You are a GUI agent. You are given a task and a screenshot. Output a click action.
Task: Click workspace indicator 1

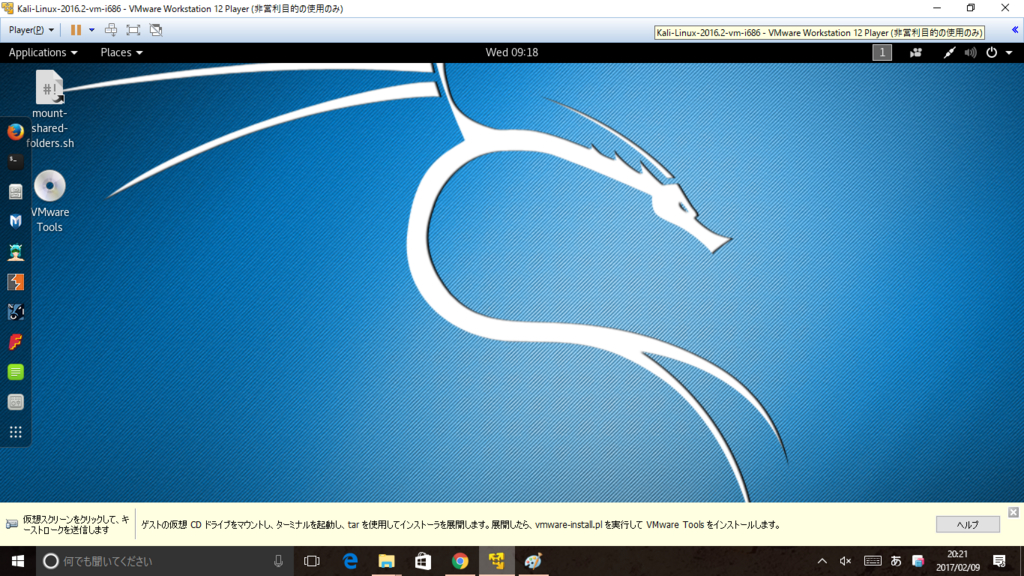click(882, 52)
